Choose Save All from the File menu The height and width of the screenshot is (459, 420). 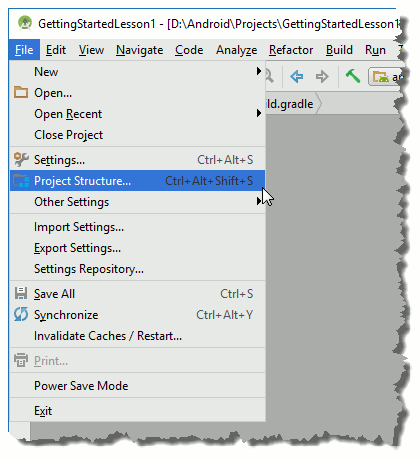click(137, 294)
